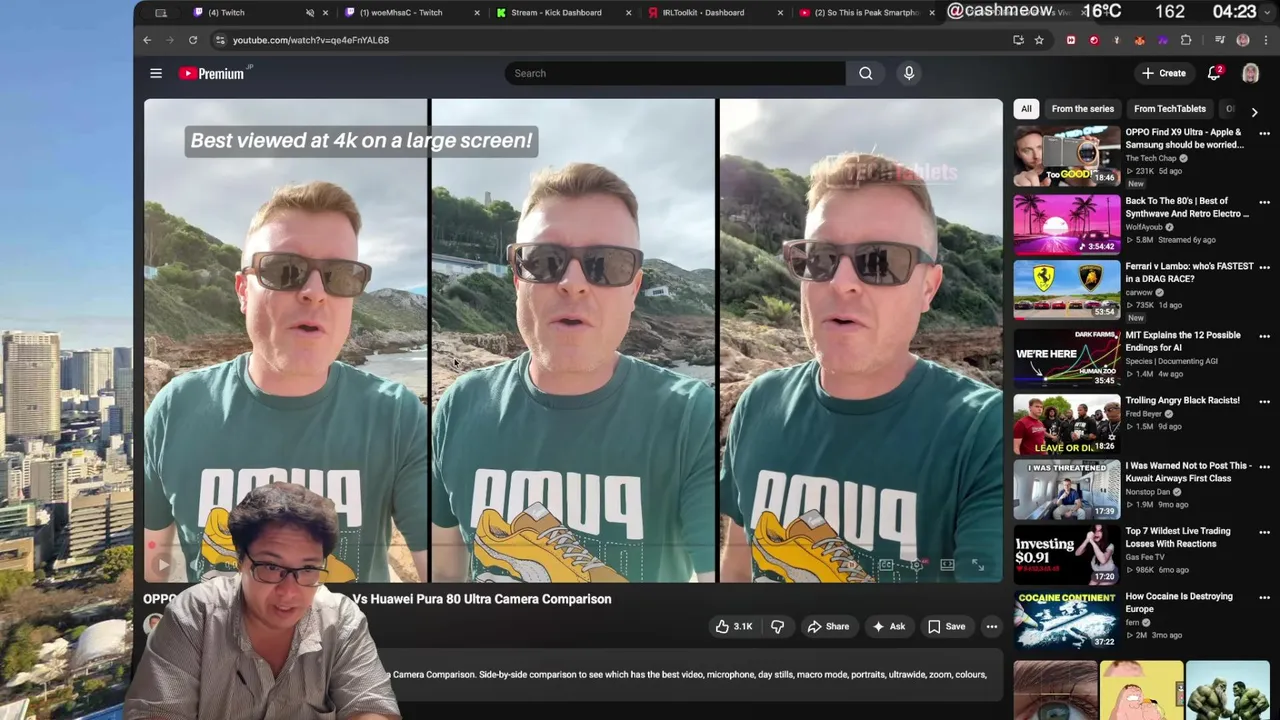Image resolution: width=1280 pixels, height=720 pixels.
Task: Switch the player to theater mode
Action: tap(947, 565)
